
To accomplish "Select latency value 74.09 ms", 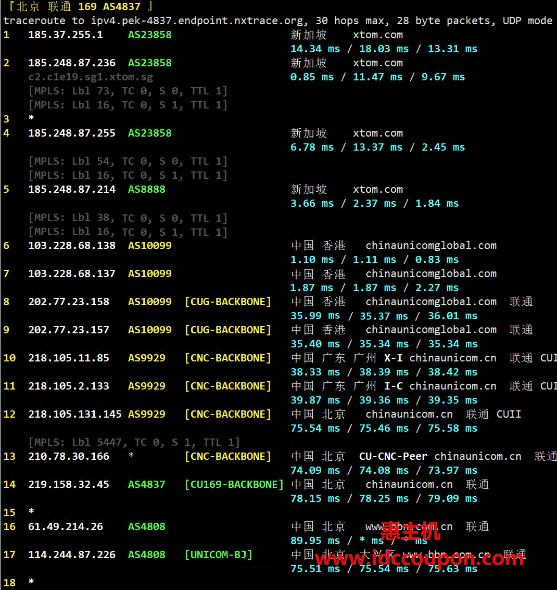I will coord(315,471).
